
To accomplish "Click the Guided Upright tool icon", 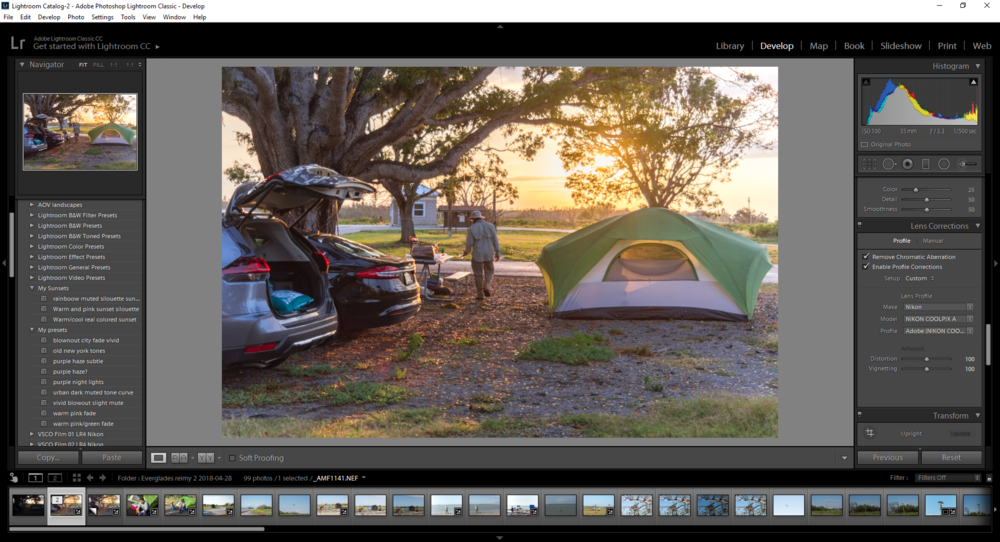I will click(x=870, y=433).
